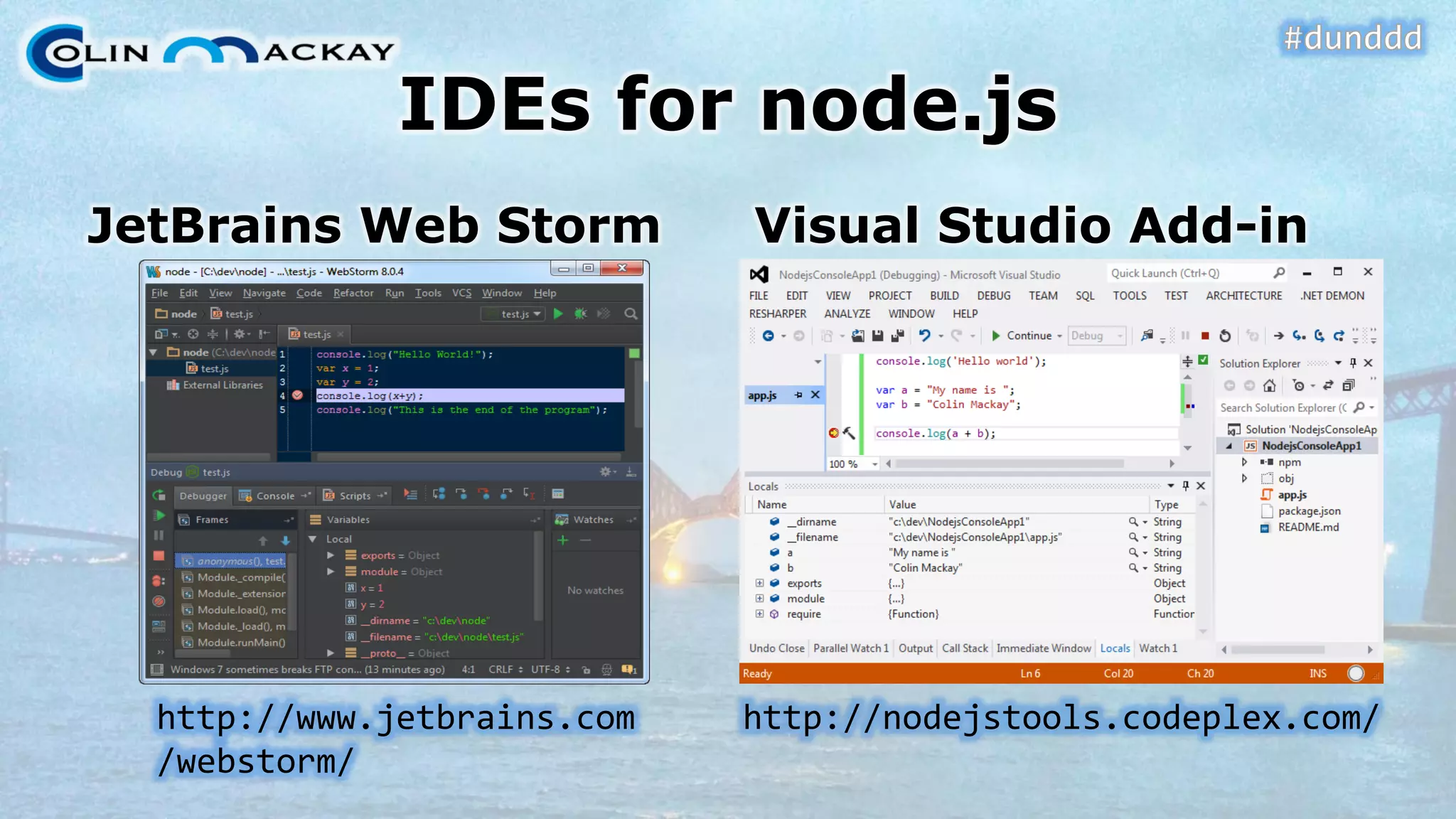Collapse Local variables node in WebStorm
The image size is (1456, 819).
coord(313,539)
